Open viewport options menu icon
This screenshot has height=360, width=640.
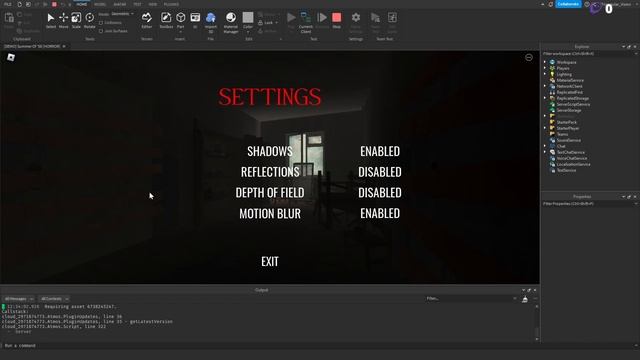coord(529,58)
